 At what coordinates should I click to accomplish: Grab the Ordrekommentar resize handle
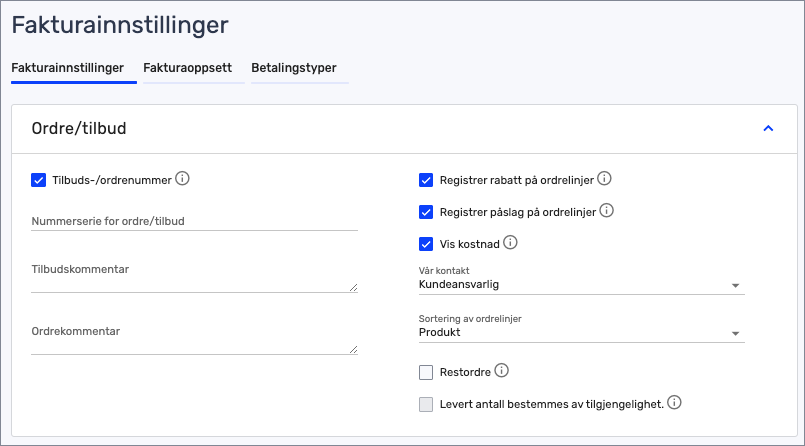pos(353,350)
